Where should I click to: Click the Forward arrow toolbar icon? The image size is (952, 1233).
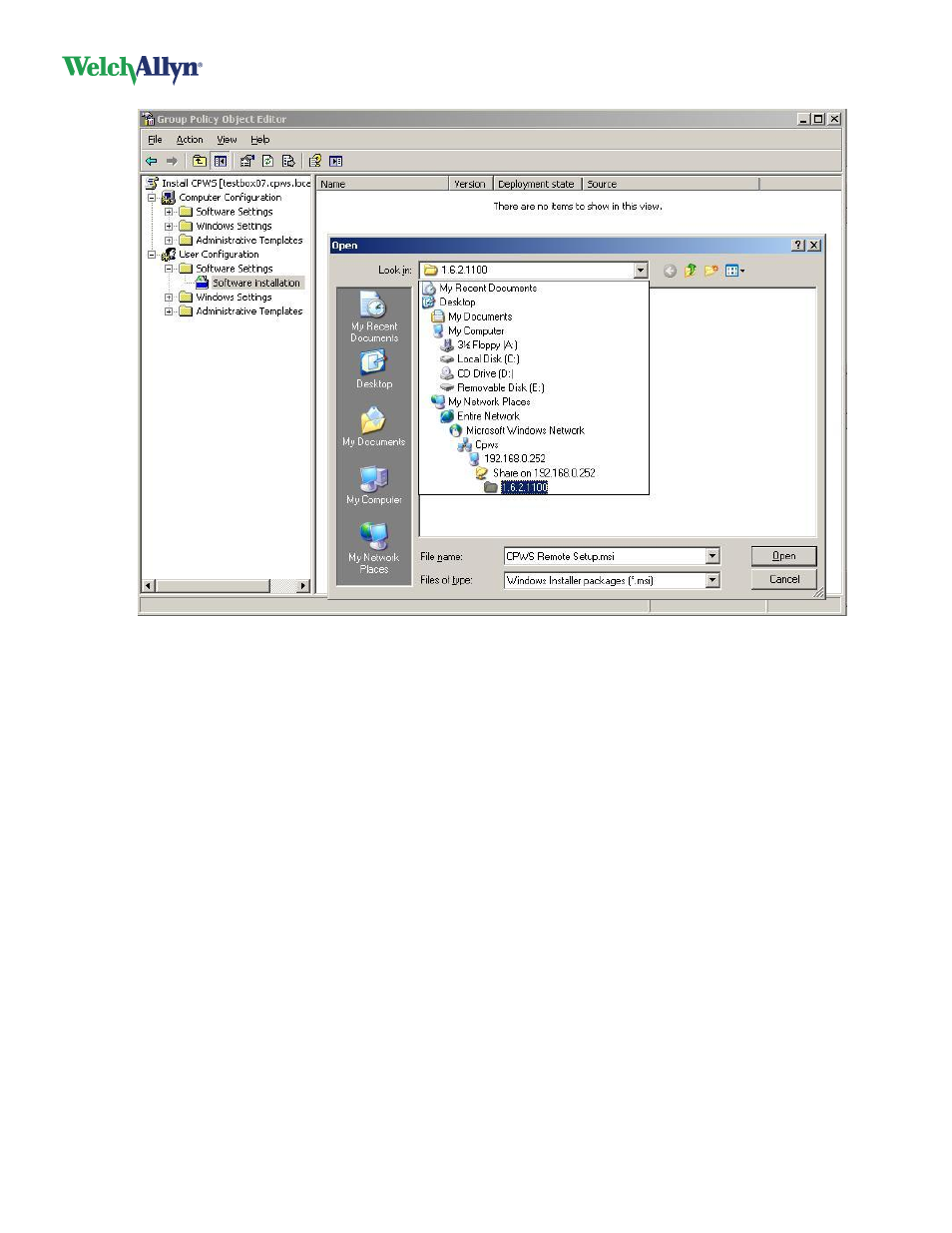pos(172,161)
